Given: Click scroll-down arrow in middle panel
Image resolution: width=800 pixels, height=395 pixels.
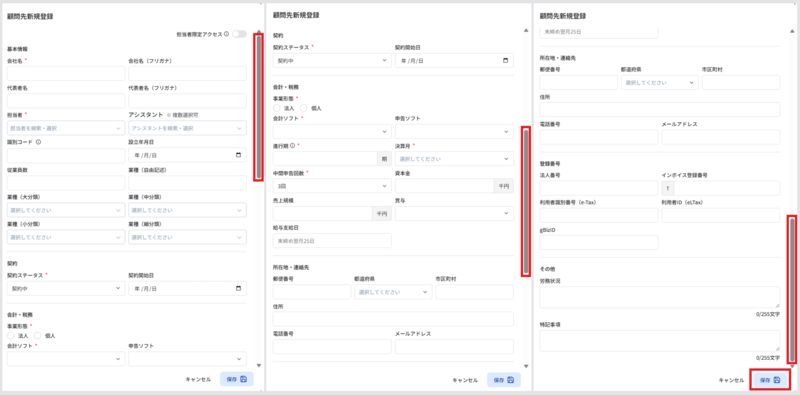Looking at the screenshot, I should pos(526,365).
